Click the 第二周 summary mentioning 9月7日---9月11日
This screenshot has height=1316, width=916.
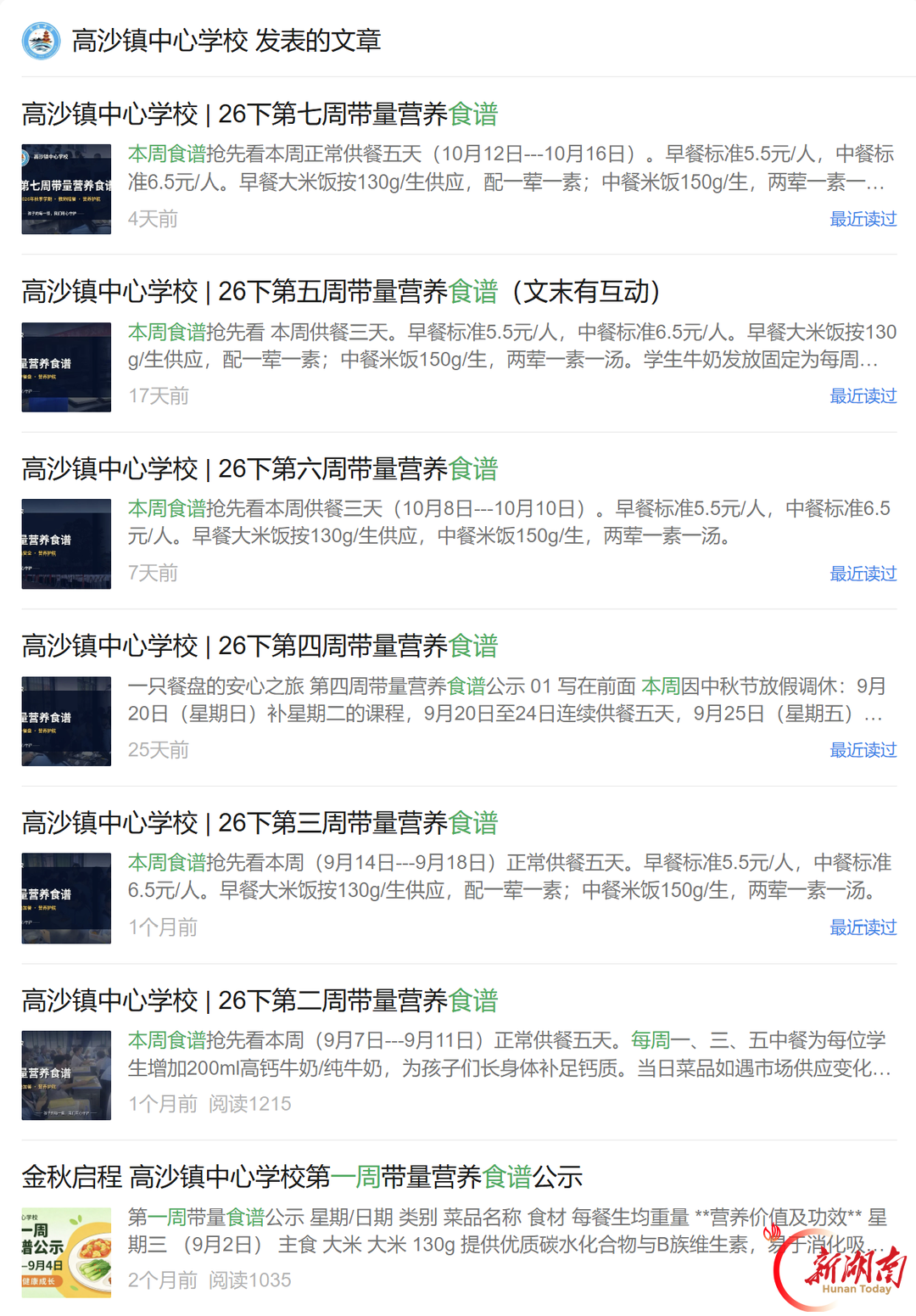click(x=510, y=1054)
